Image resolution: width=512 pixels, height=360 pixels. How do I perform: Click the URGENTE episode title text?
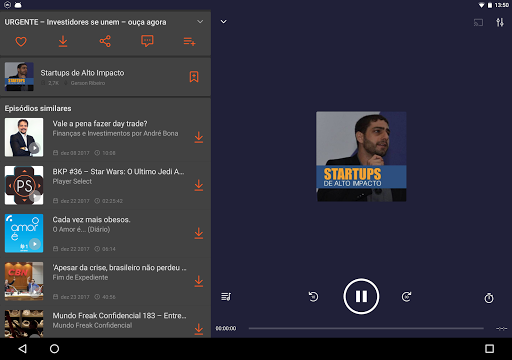pyautogui.click(x=85, y=22)
